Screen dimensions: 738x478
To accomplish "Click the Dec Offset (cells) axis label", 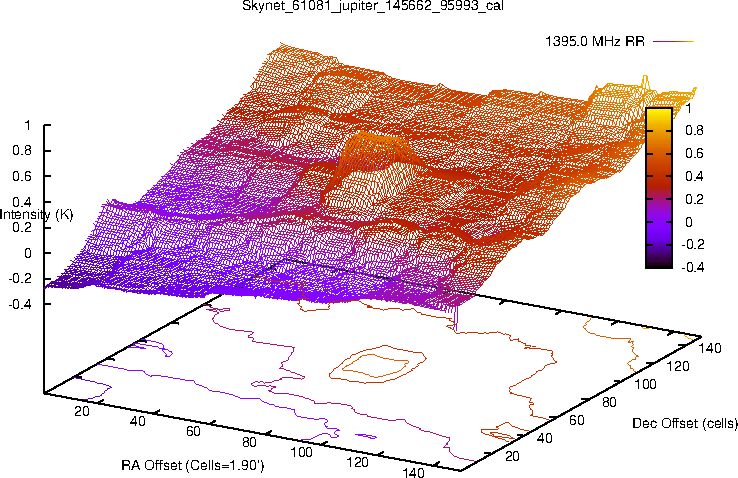I will click(x=685, y=423).
